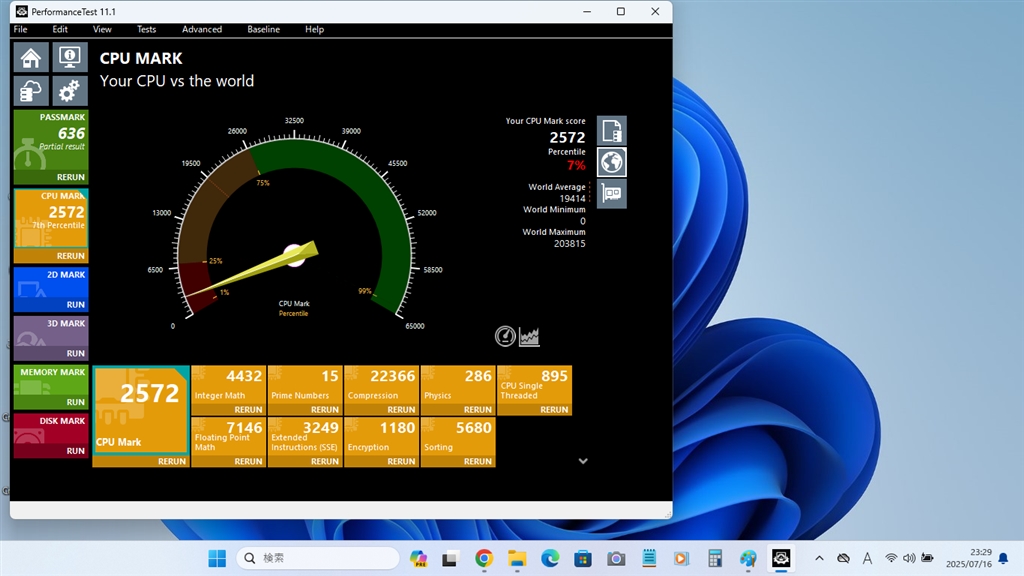
Task: Open the Tests menu
Action: pos(146,29)
